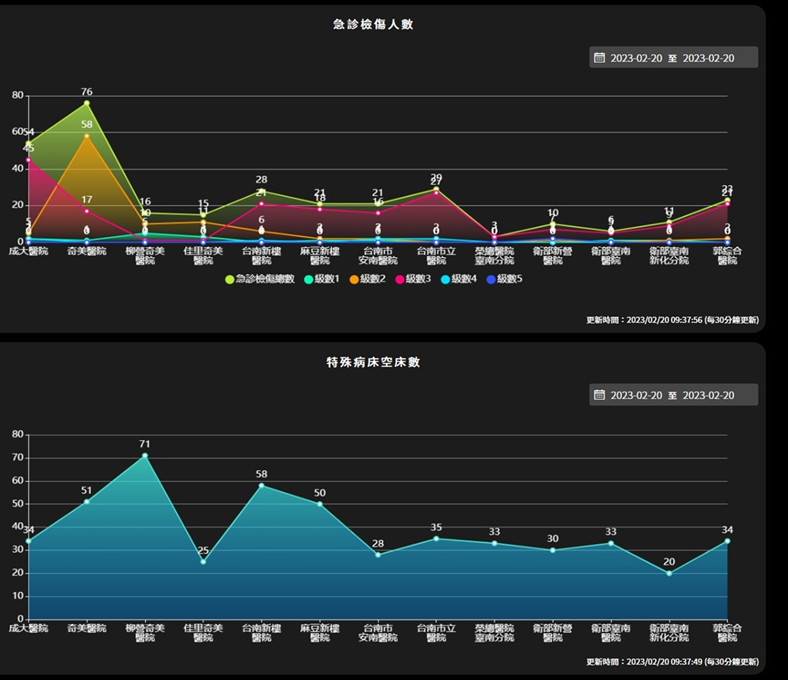The width and height of the screenshot is (789, 684).
Task: Select the 30 bed point at 衛部新營醫院
Action: (553, 550)
